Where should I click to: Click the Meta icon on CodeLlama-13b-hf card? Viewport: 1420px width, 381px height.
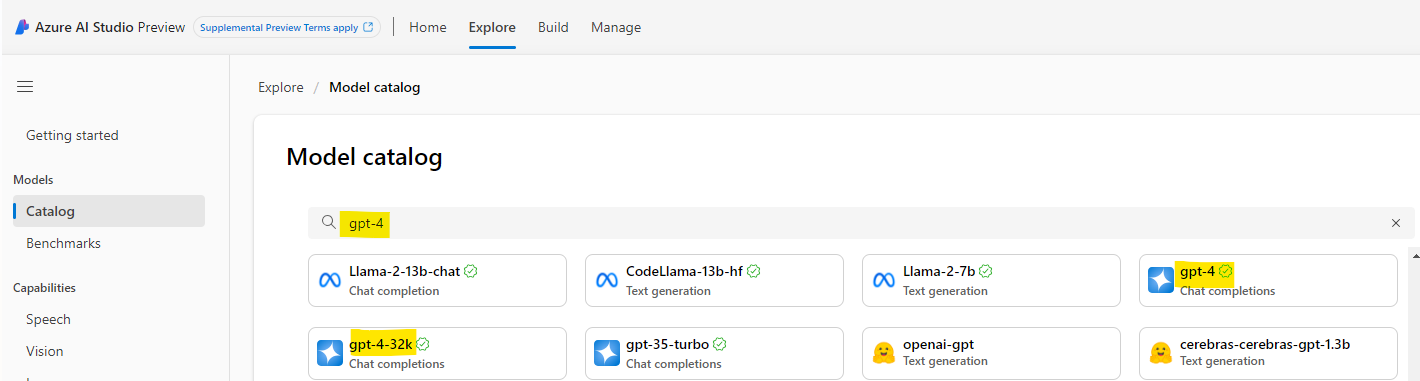(607, 280)
